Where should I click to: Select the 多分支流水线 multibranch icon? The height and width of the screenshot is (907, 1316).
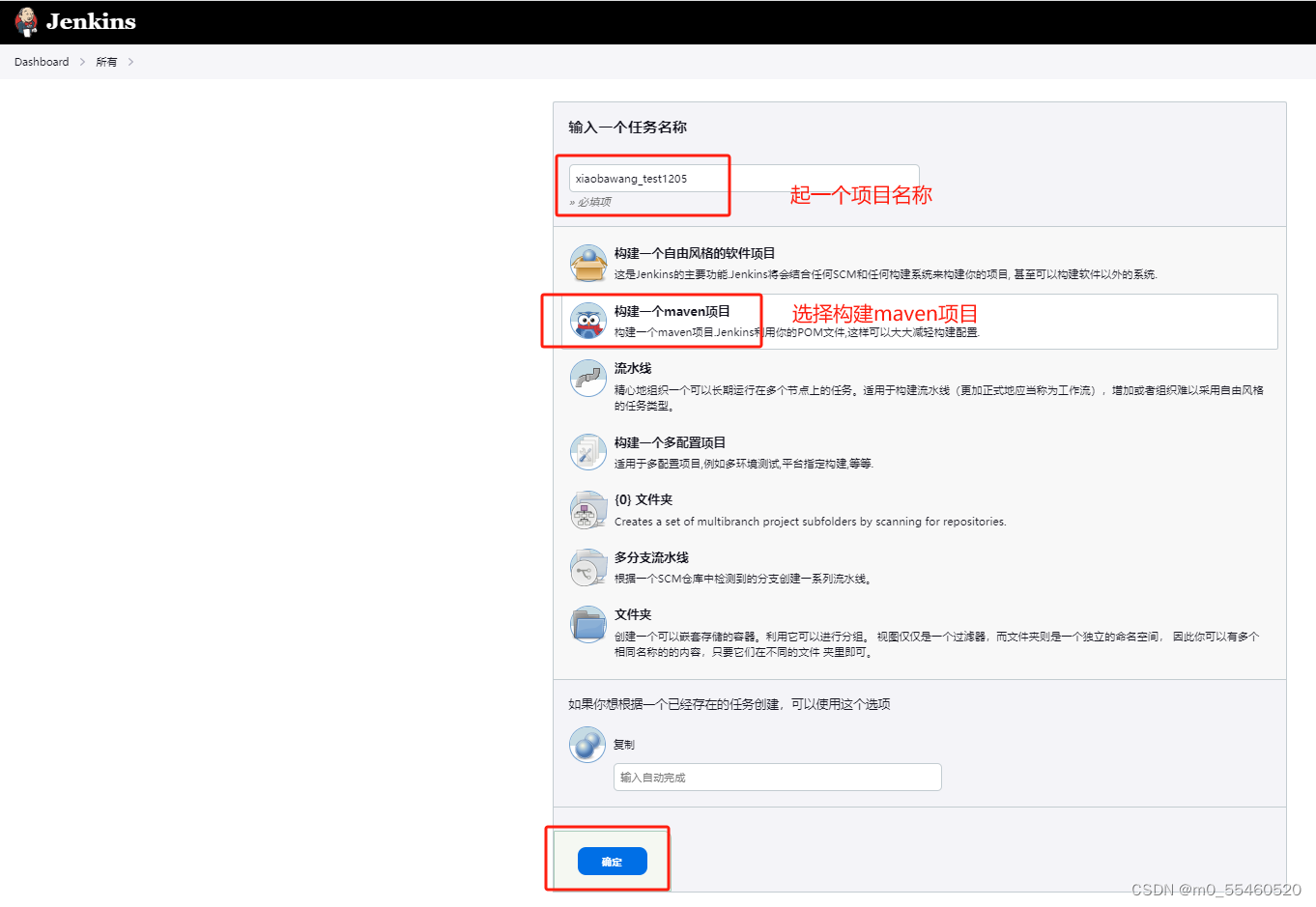588,568
